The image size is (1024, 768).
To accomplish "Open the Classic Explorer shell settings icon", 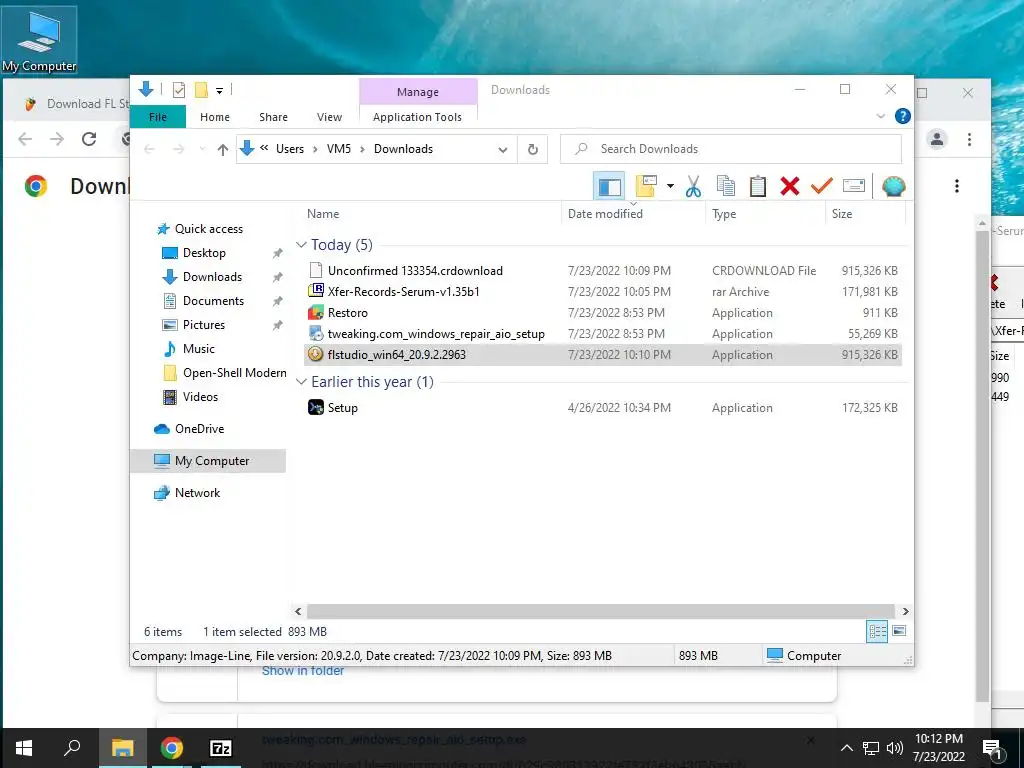I will coord(893,187).
